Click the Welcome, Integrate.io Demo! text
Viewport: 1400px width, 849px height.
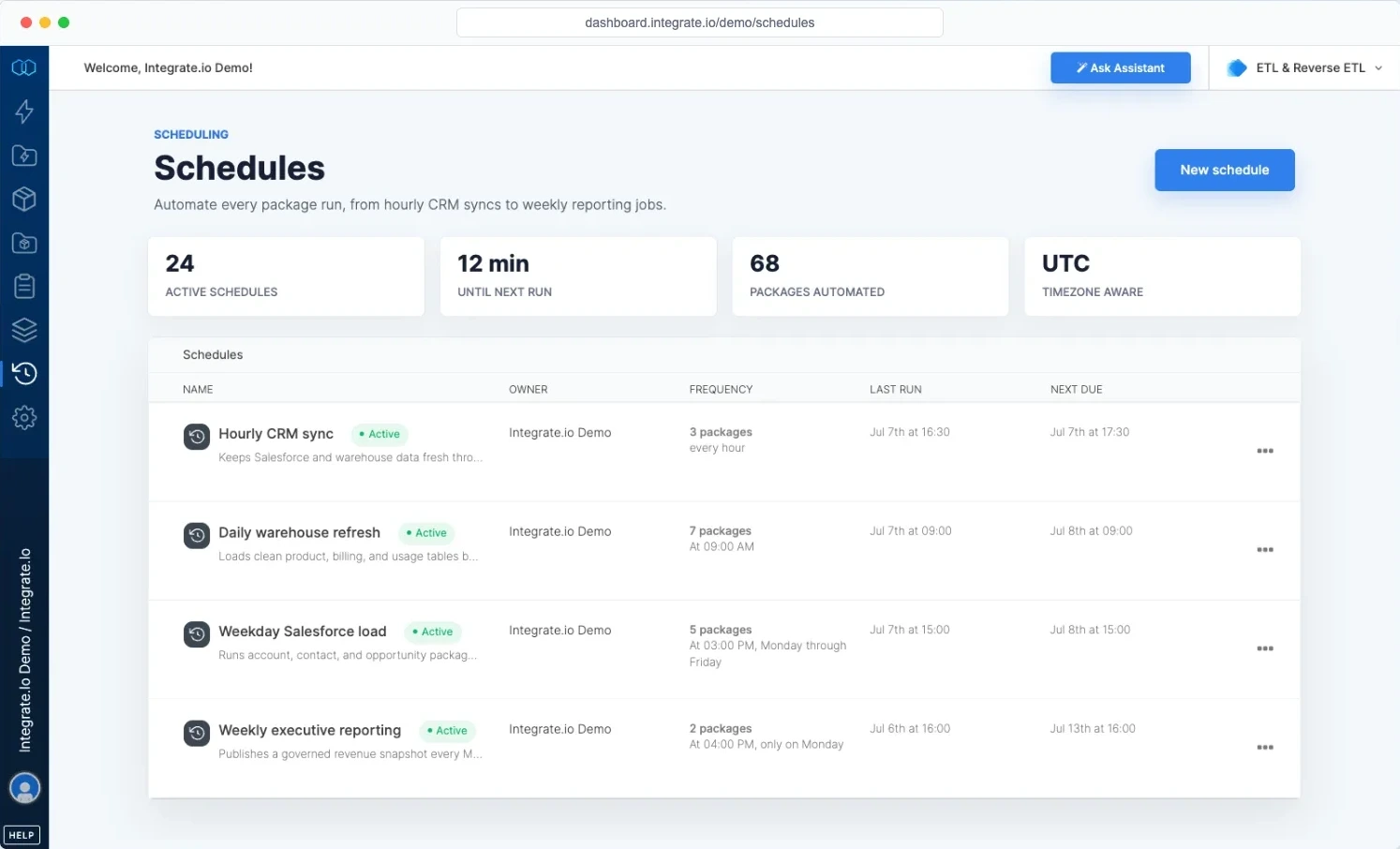(x=169, y=67)
